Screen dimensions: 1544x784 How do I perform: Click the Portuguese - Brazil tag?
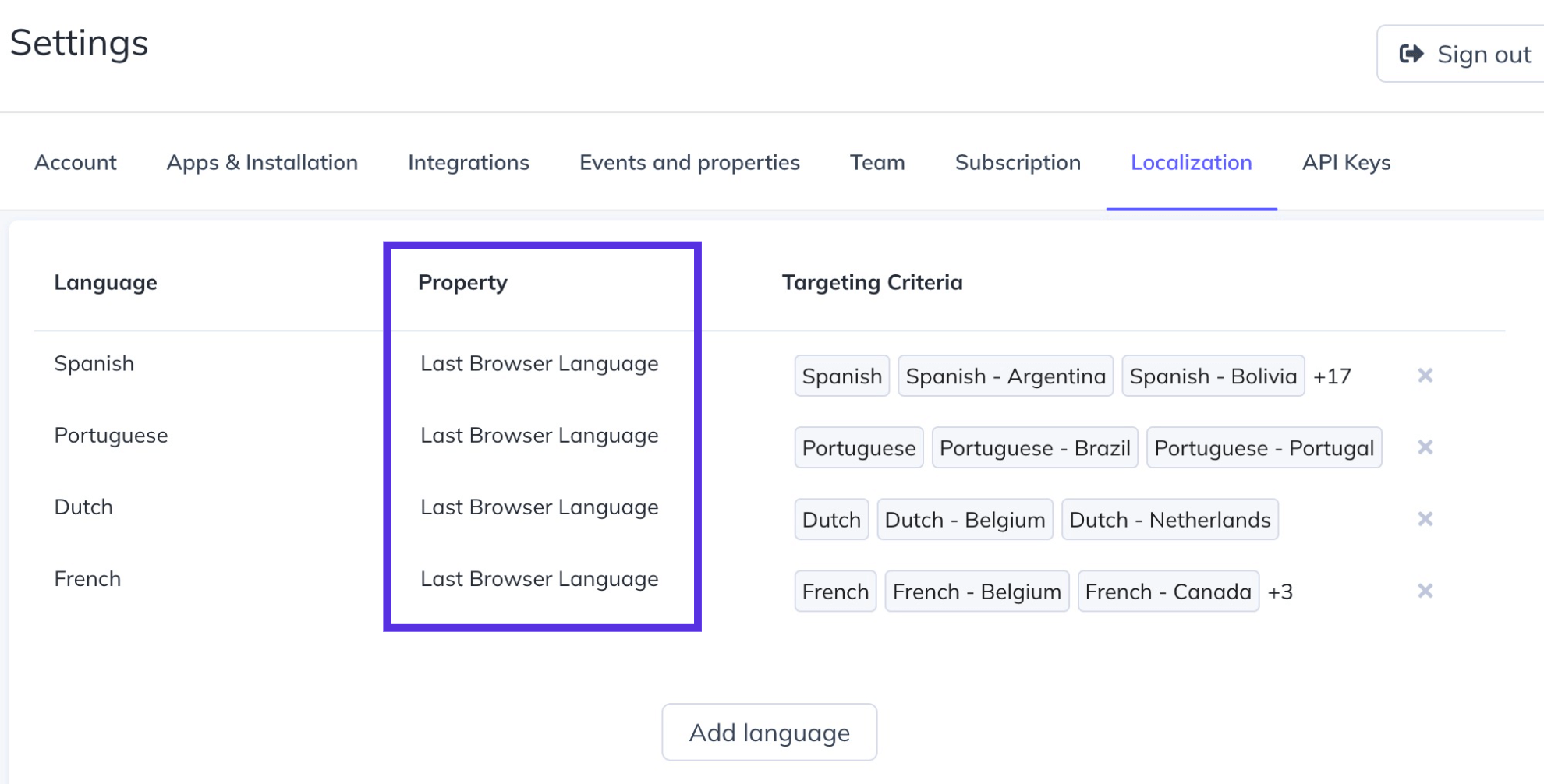point(1035,447)
